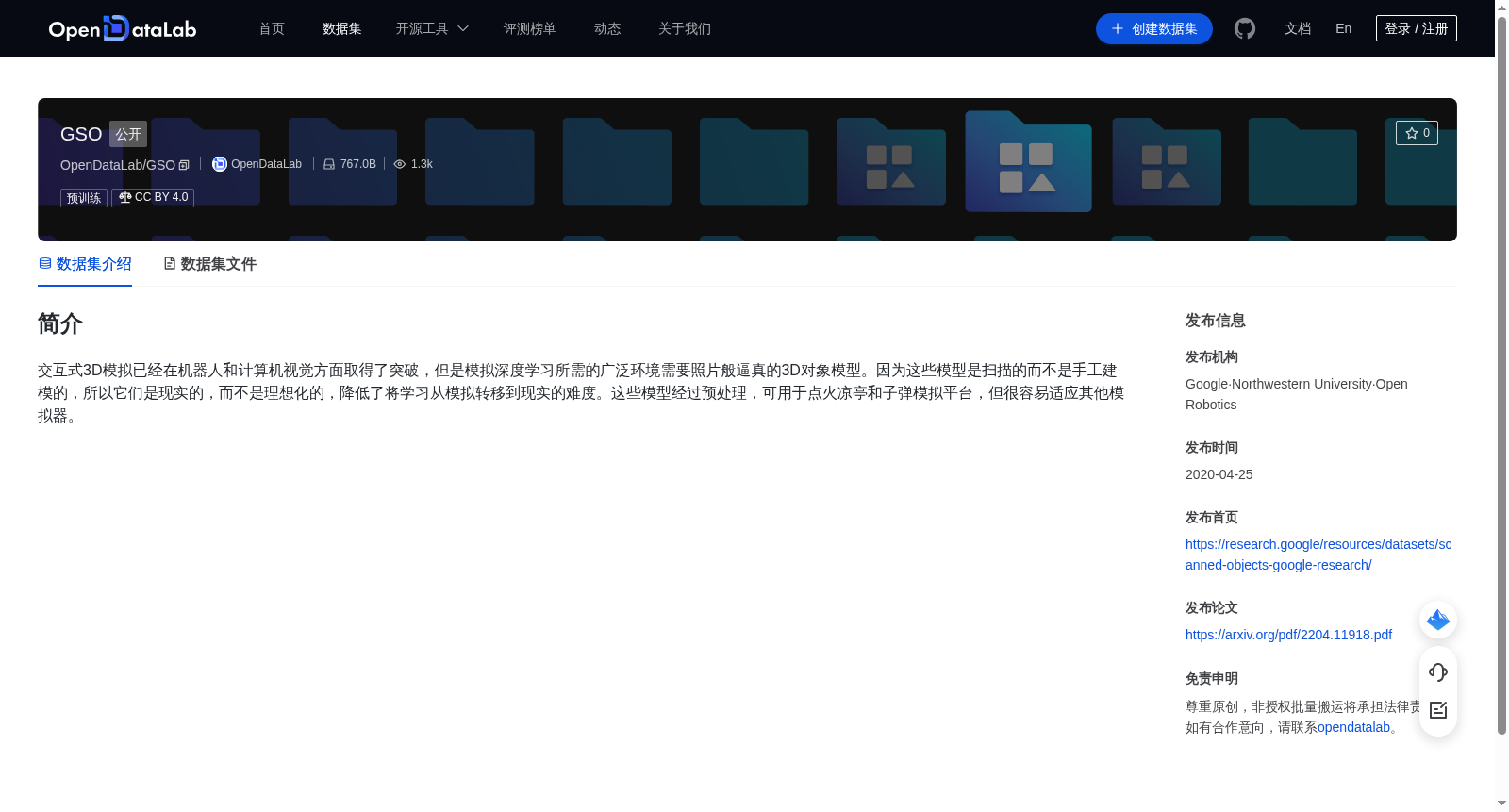This screenshot has width=1509, height=812.
Task: Click the 发布信息 heading
Action: click(x=1216, y=321)
